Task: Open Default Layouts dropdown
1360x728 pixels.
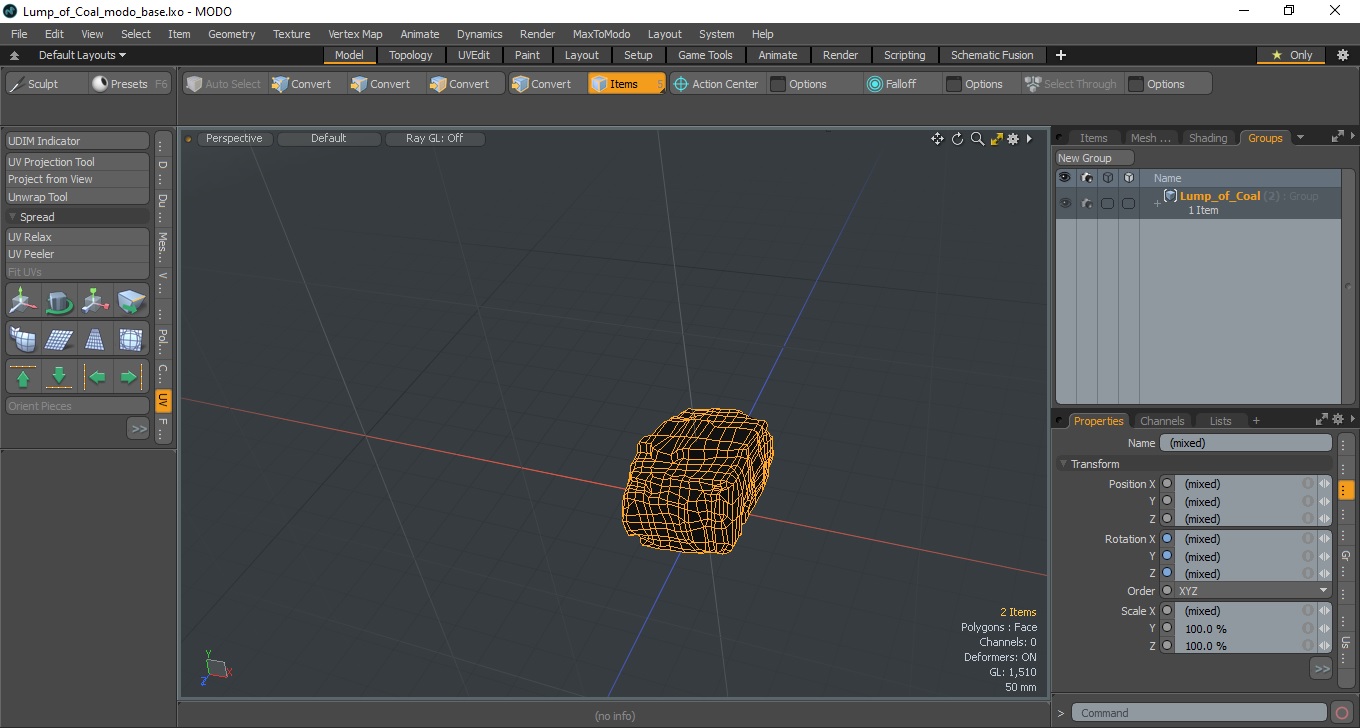Action: point(83,55)
